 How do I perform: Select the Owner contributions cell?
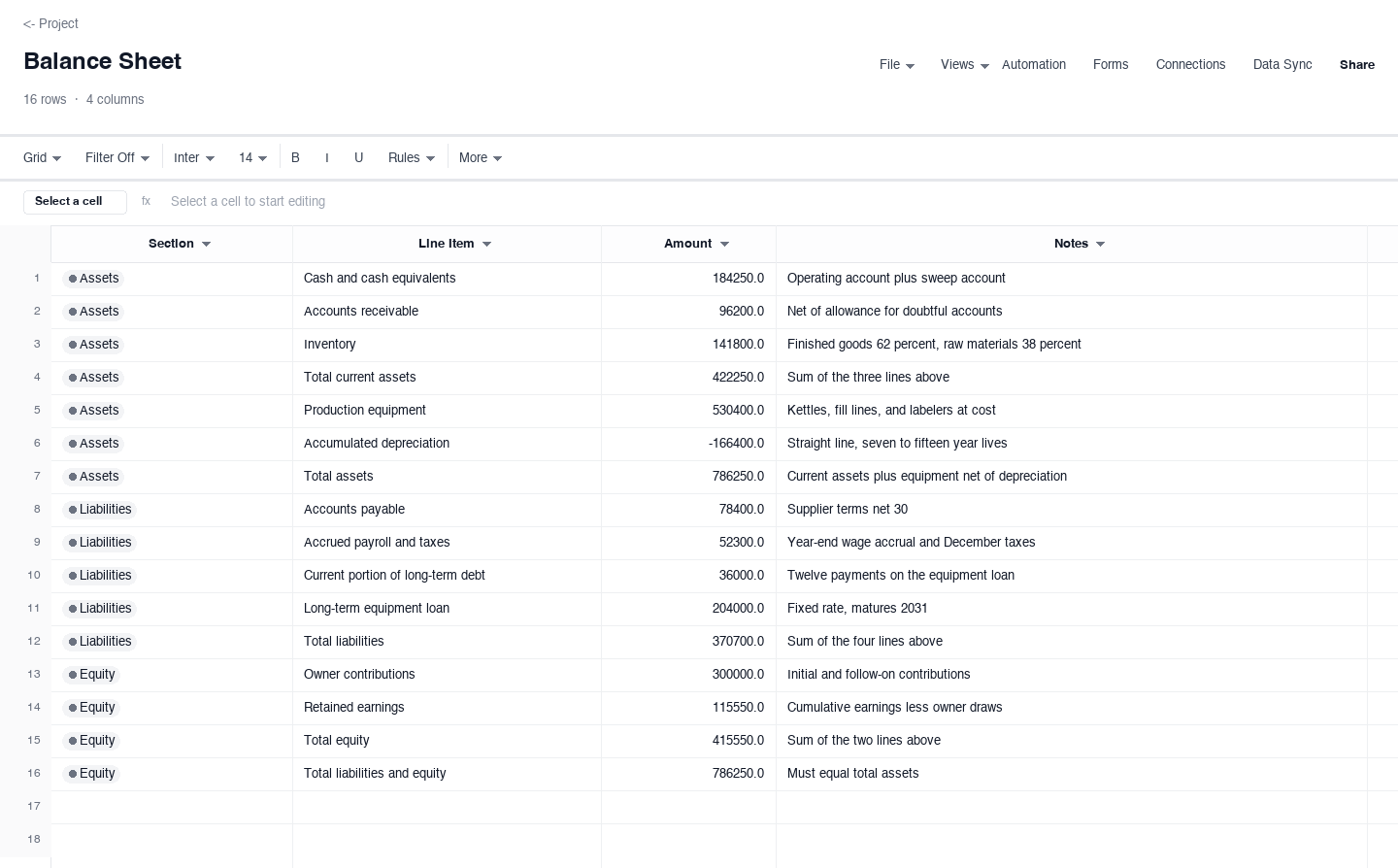tap(447, 675)
